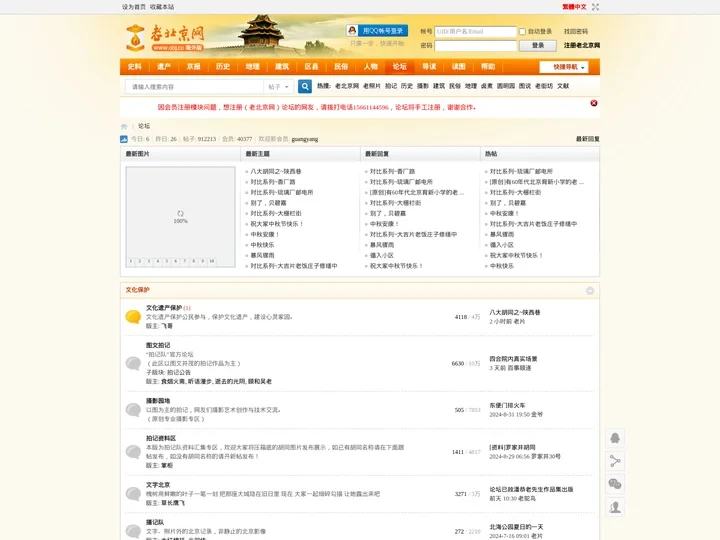Open 八大胡同之~陕西巷 in 最新主题 list
Screen dimensions: 720x540
(x=276, y=171)
